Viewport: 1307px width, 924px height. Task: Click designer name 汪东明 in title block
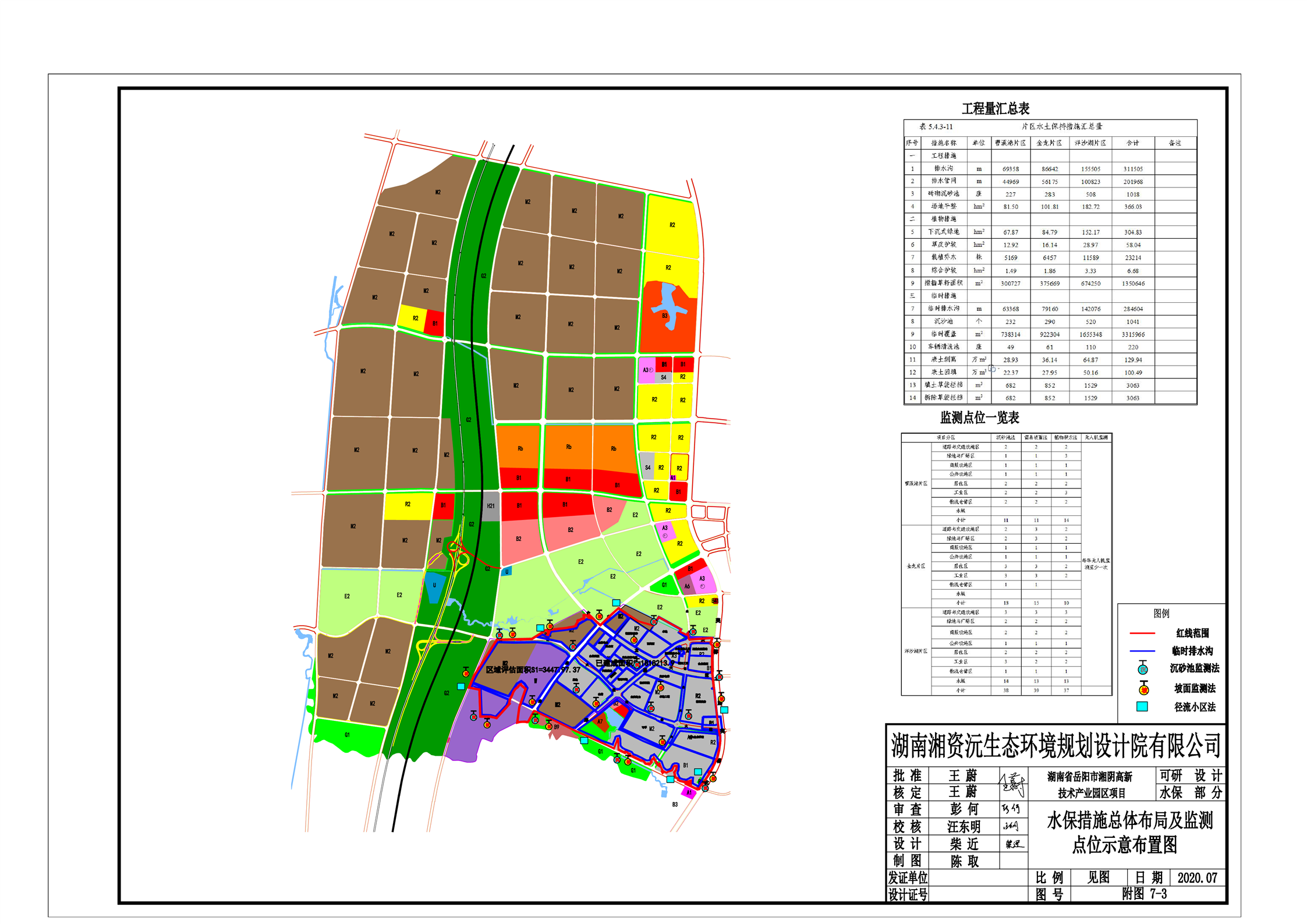click(x=964, y=827)
